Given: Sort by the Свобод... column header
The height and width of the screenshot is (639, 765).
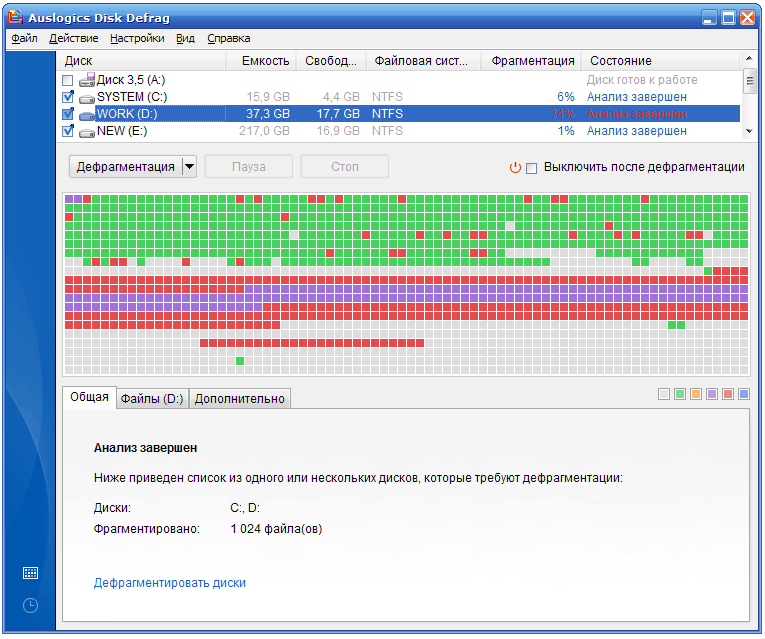Looking at the screenshot, I should 331,61.
